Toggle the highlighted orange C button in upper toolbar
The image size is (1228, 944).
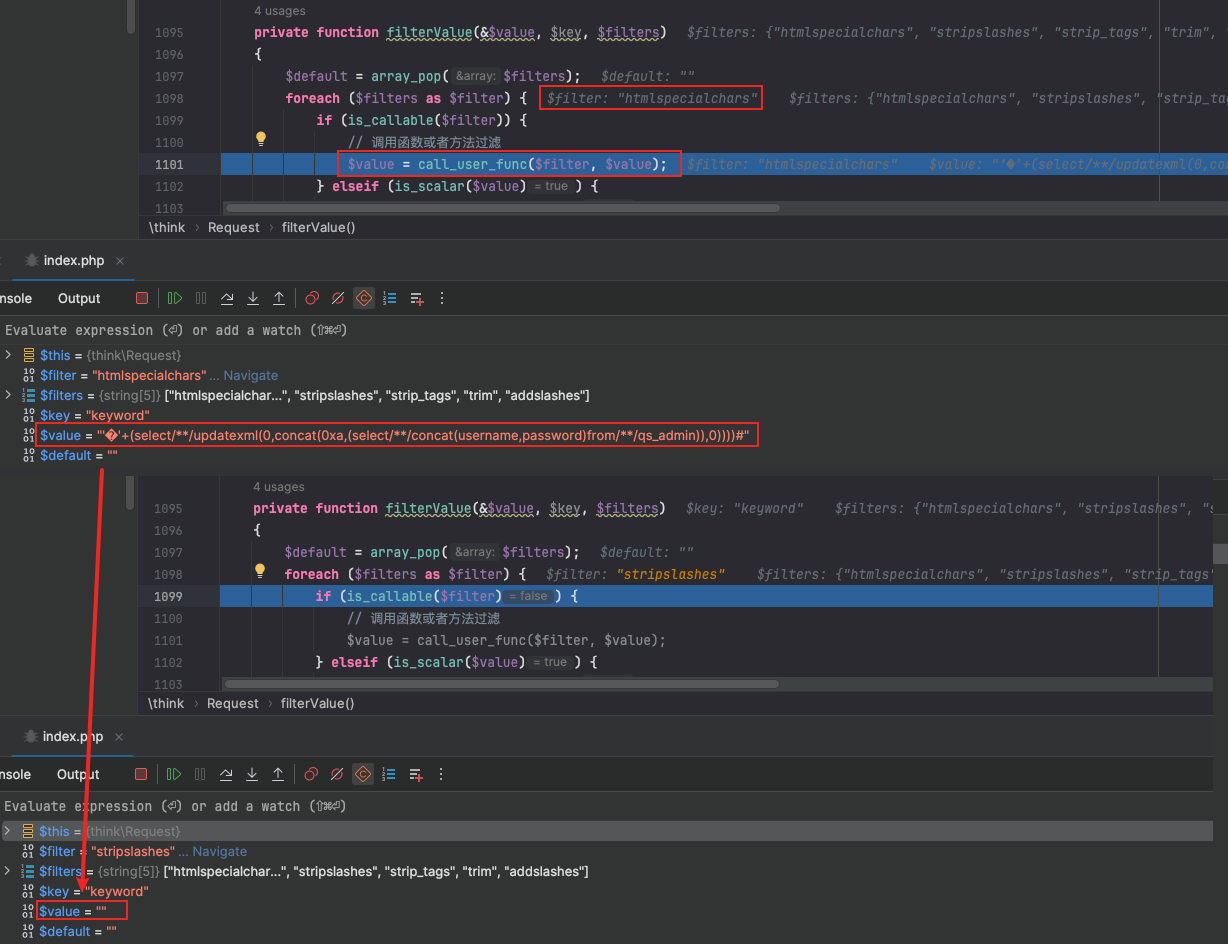coord(364,298)
